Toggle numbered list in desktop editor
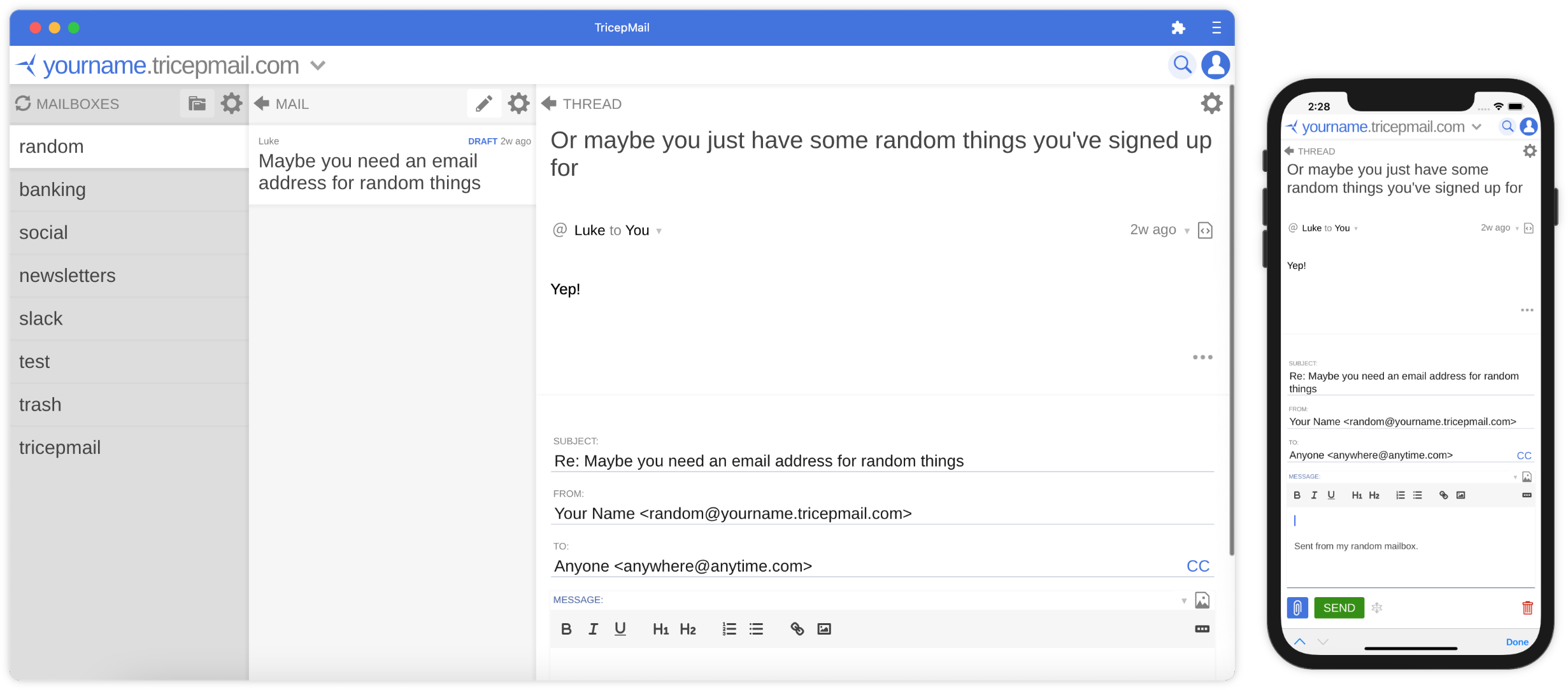Viewport: 1568px width, 690px height. point(729,629)
